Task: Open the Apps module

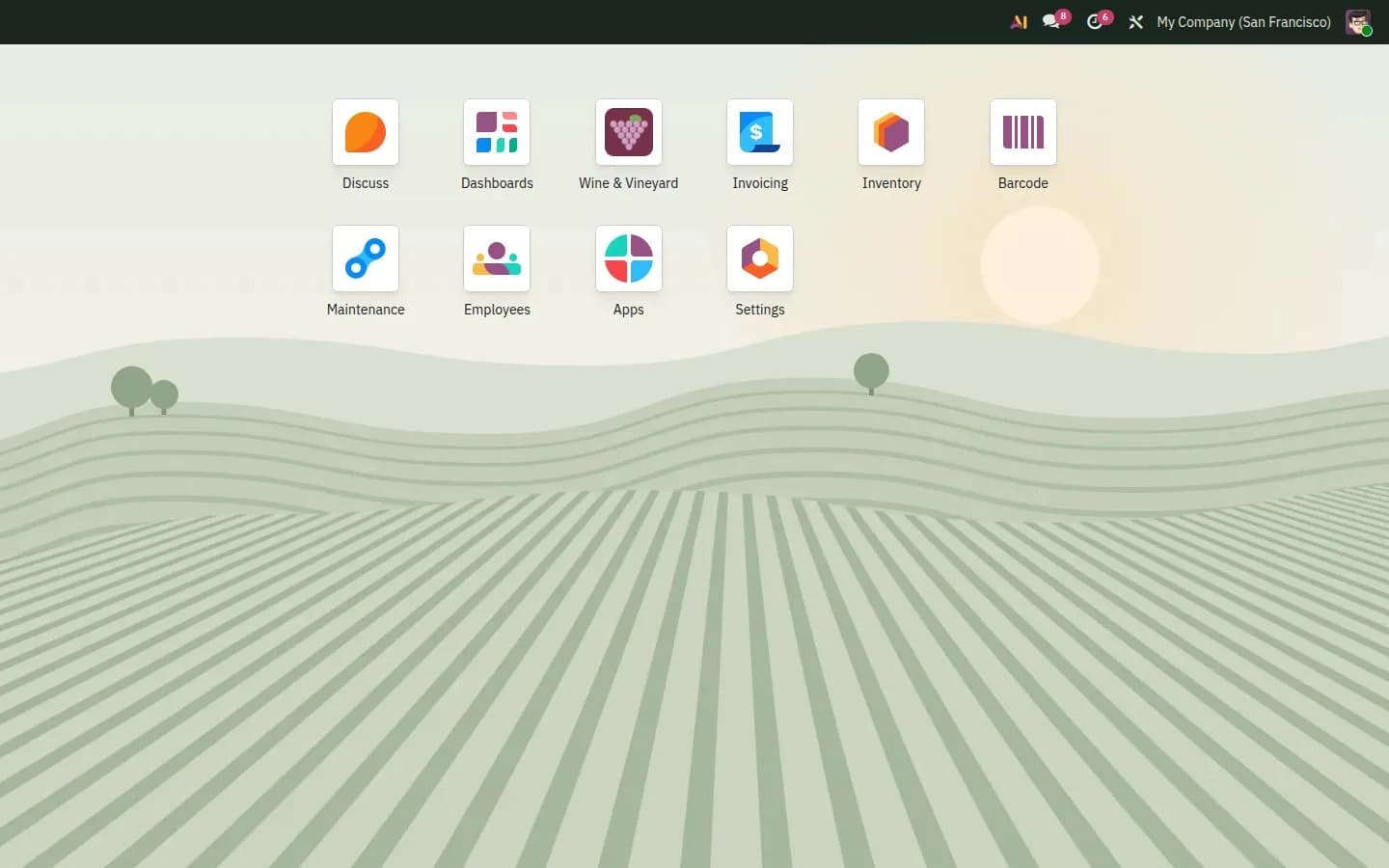Action: point(629,258)
